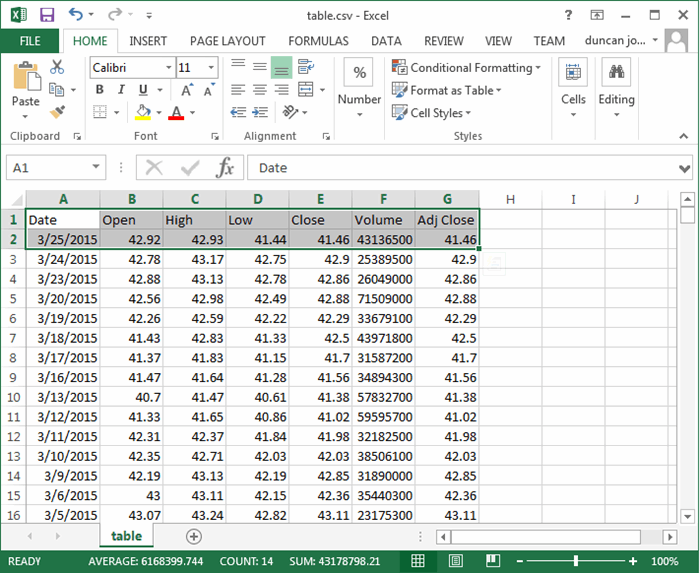Expand the Editing group dropdown
700x573 pixels.
tap(616, 115)
